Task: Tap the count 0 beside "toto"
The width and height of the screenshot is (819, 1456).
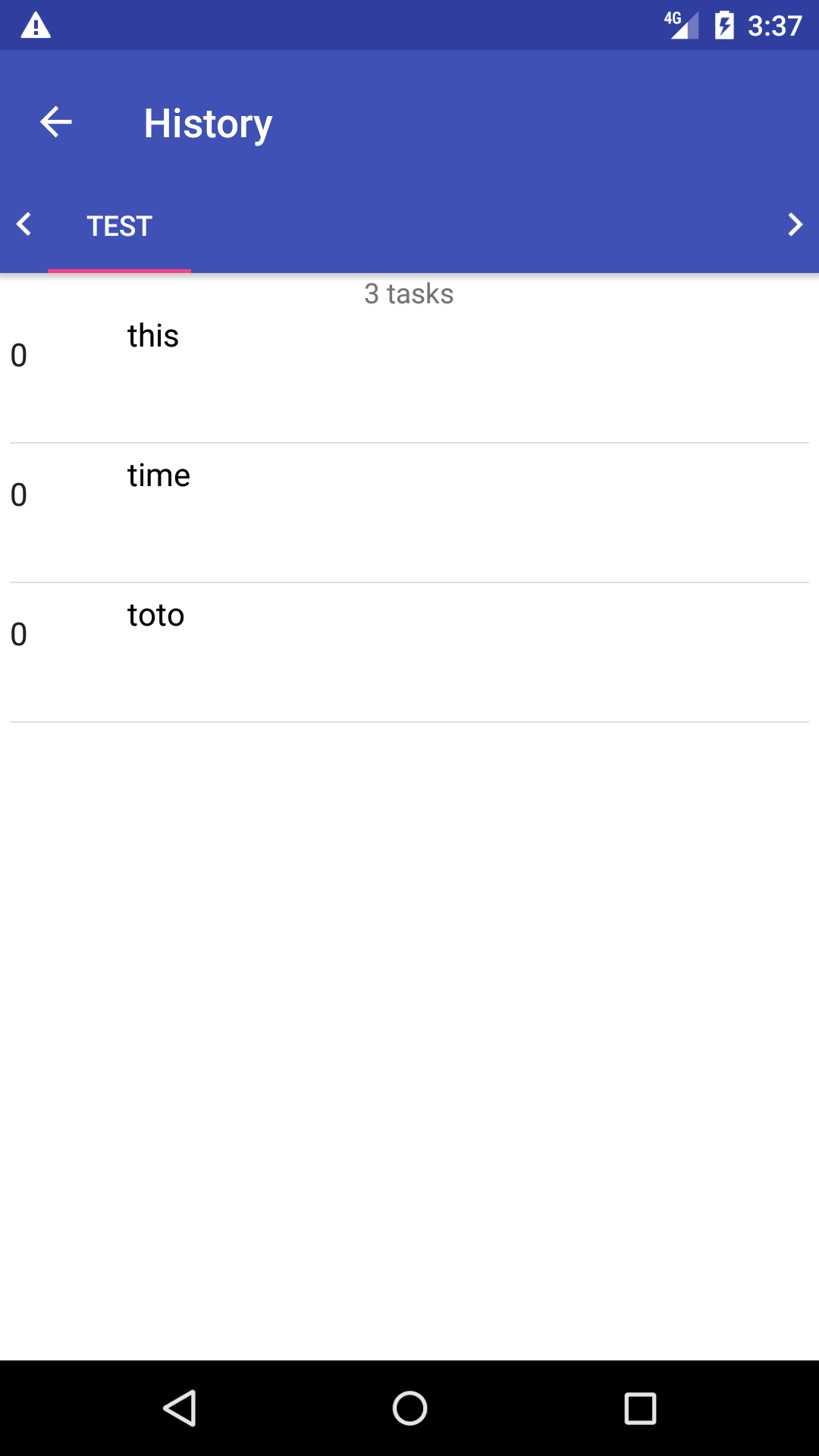Action: click(x=19, y=635)
